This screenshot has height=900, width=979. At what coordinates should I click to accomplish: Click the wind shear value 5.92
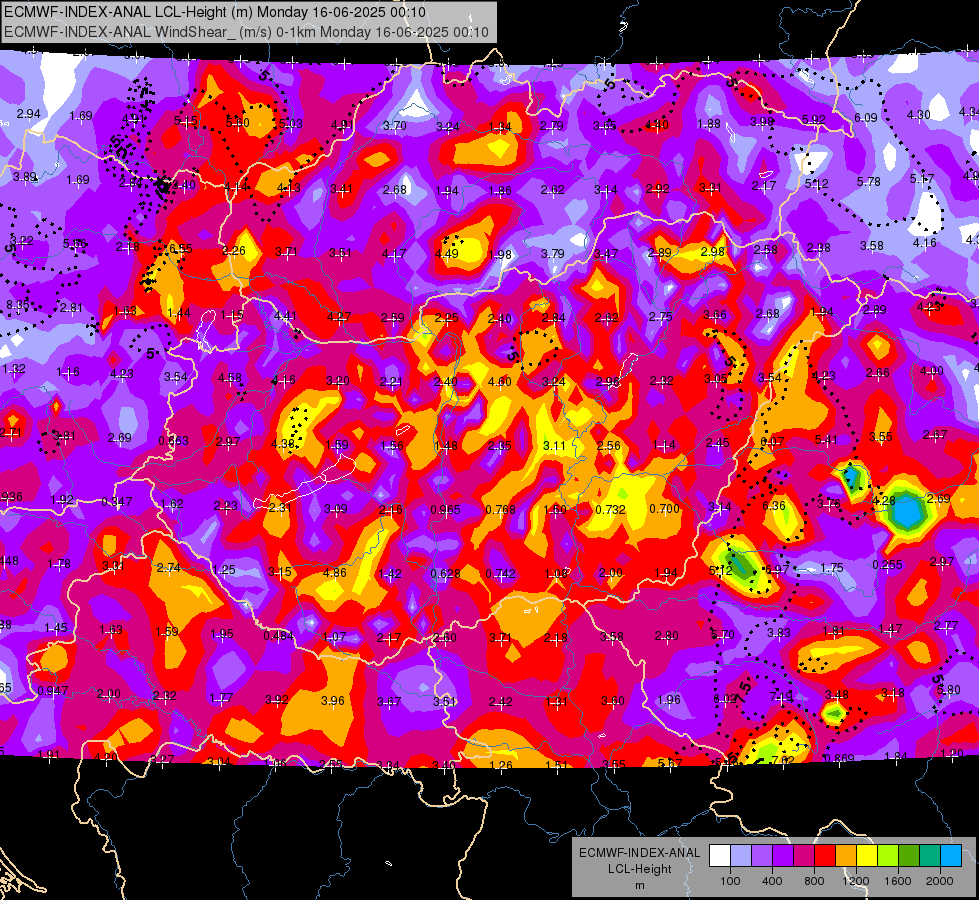814,119
